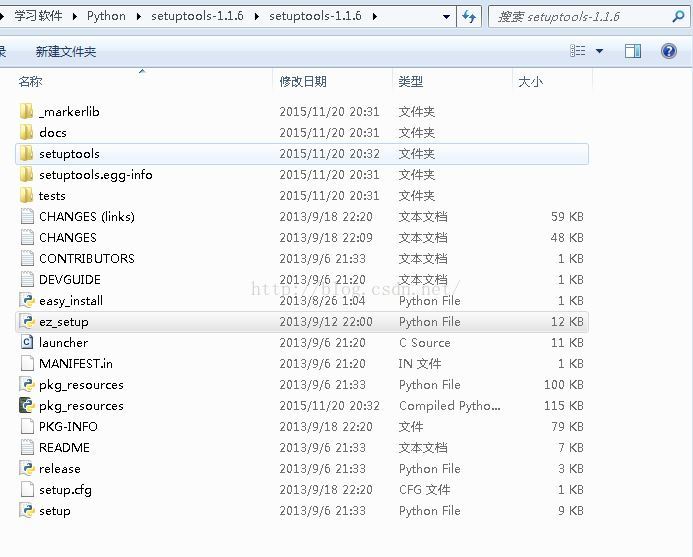Expand the arrow after 学习软件 breadcrumb
The height and width of the screenshot is (557, 693).
click(75, 16)
